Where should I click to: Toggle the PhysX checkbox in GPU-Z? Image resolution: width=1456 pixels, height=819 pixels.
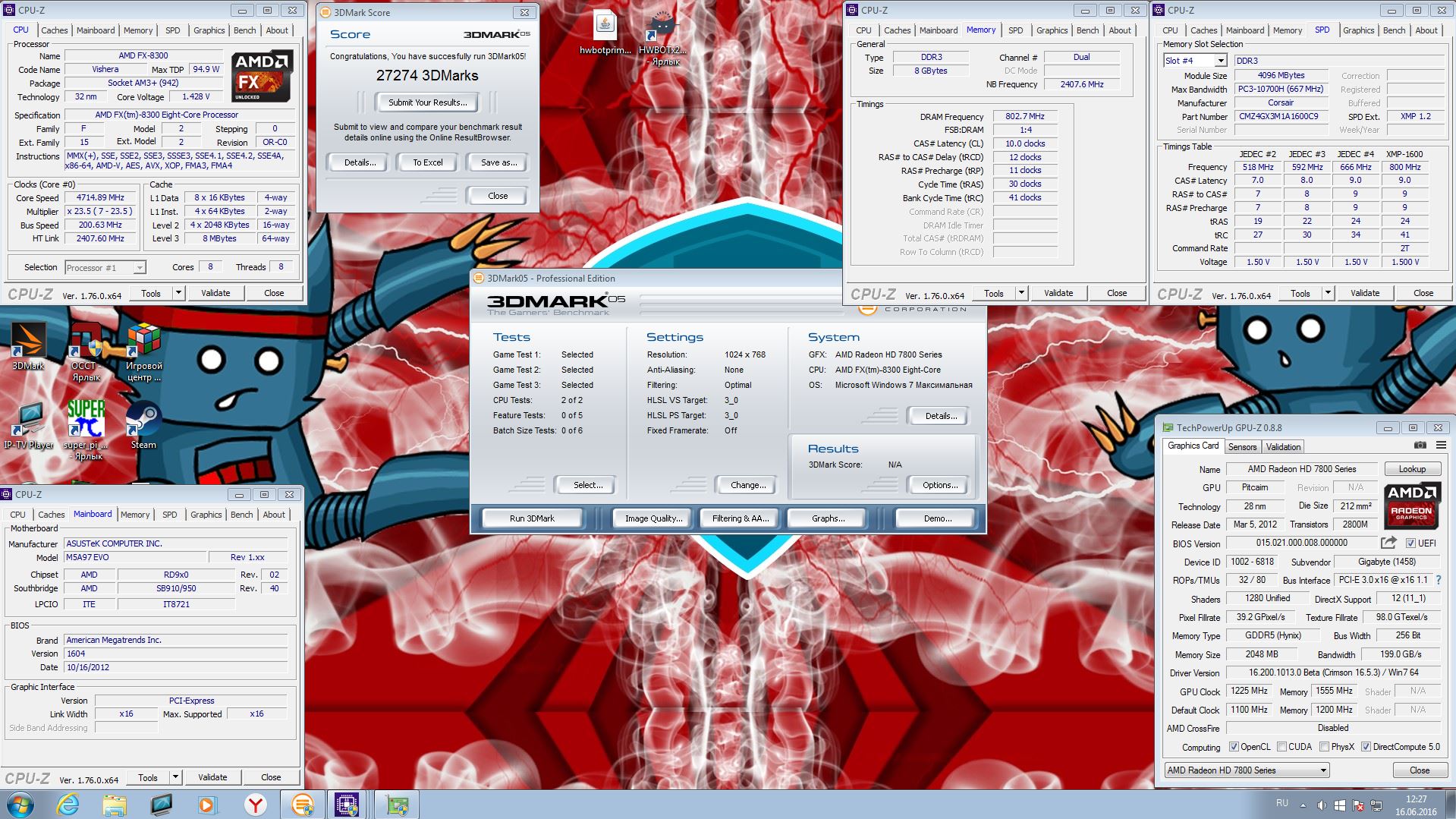(x=1324, y=747)
